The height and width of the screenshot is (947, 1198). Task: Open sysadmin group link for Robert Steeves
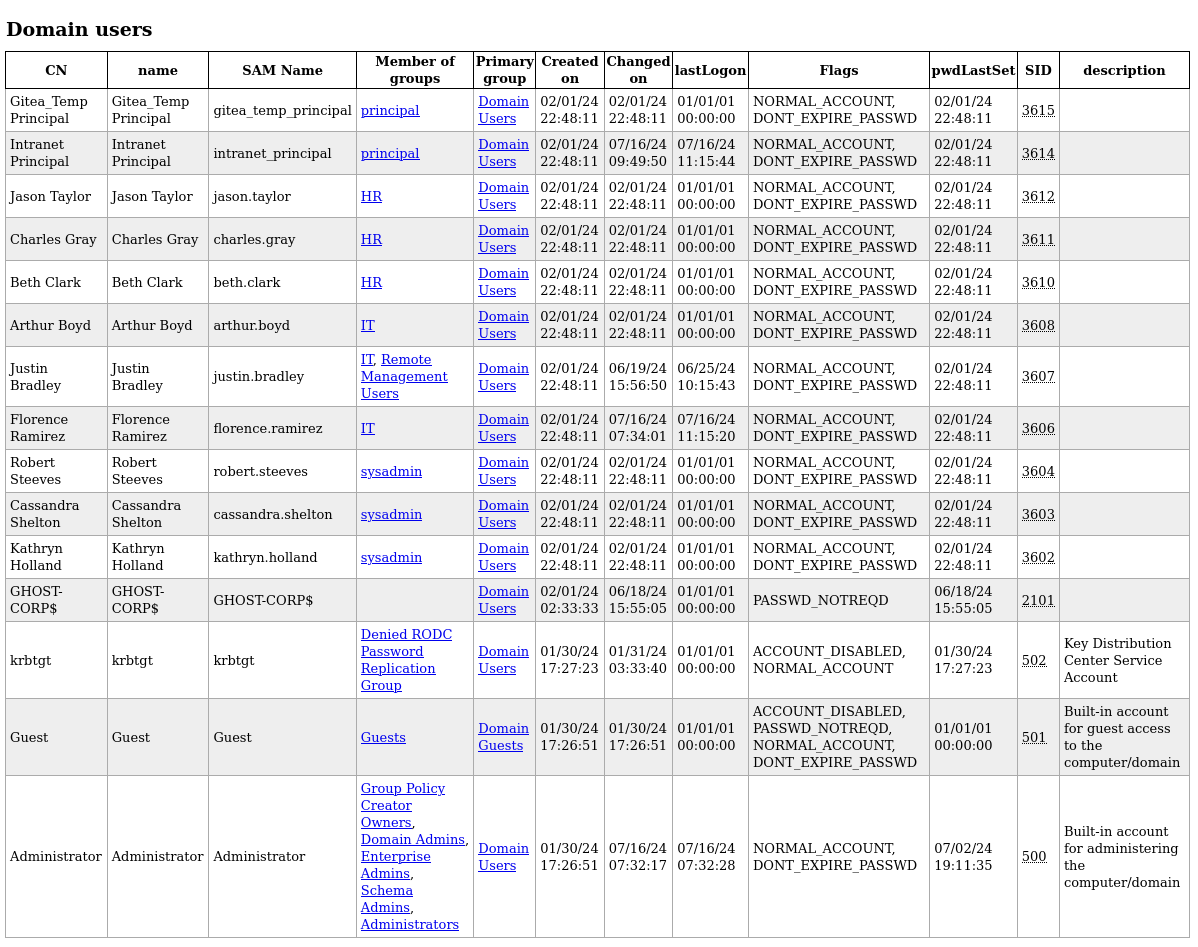click(391, 471)
